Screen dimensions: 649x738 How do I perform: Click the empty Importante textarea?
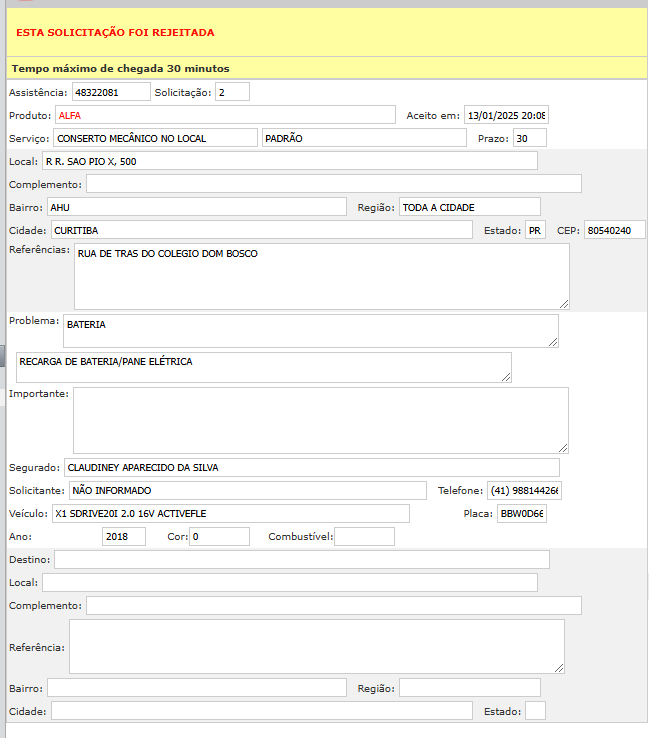[x=320, y=420]
